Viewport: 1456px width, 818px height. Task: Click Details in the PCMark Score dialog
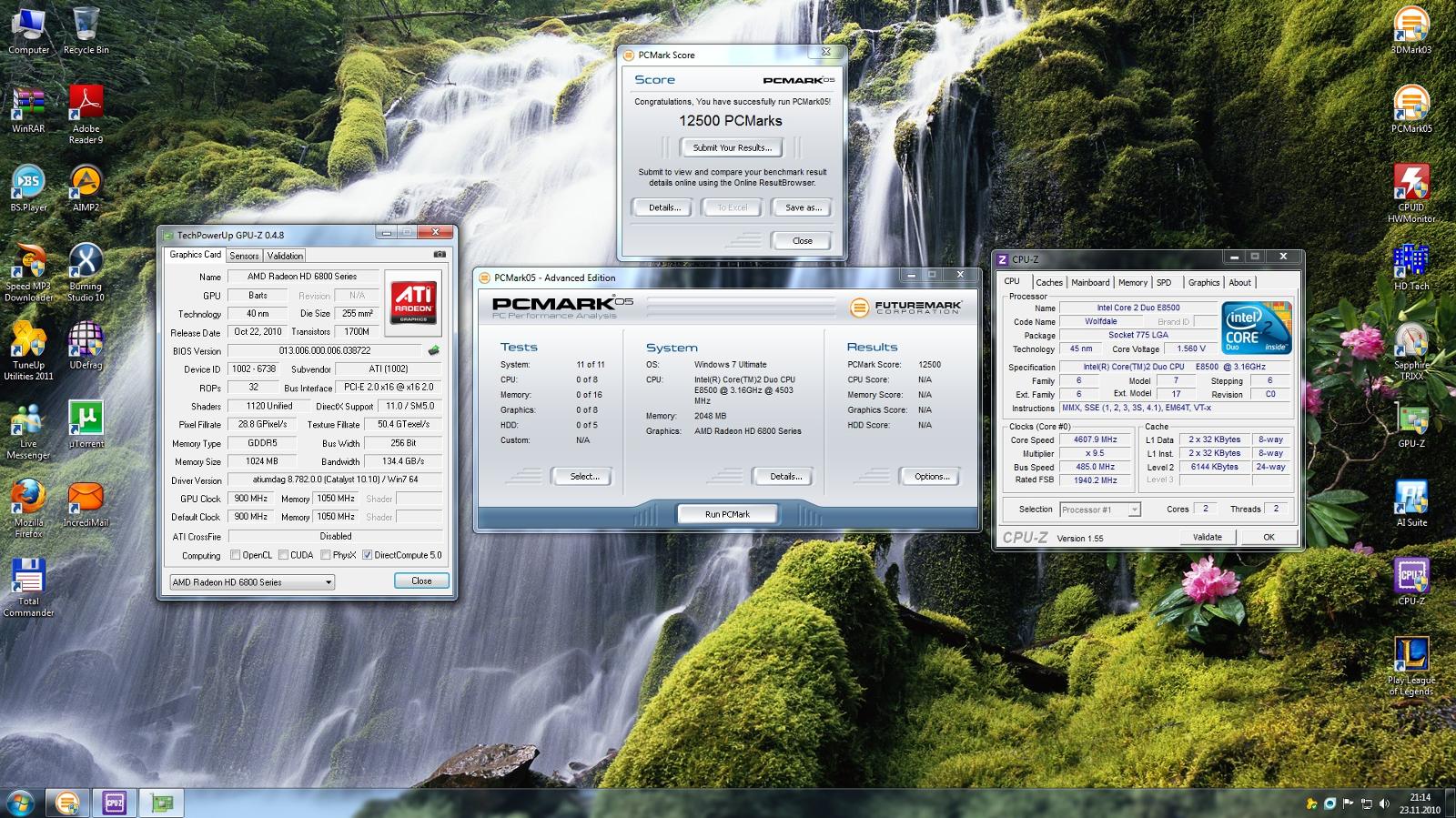pos(664,207)
